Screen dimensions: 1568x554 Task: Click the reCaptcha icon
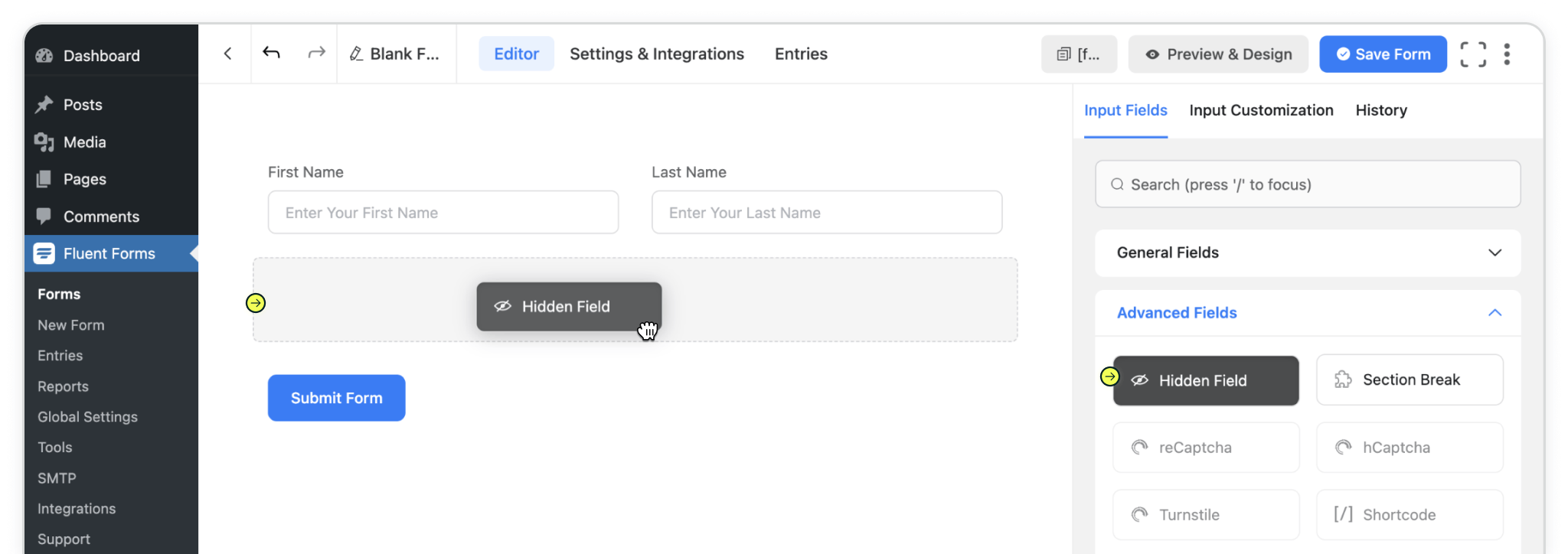click(x=1139, y=447)
